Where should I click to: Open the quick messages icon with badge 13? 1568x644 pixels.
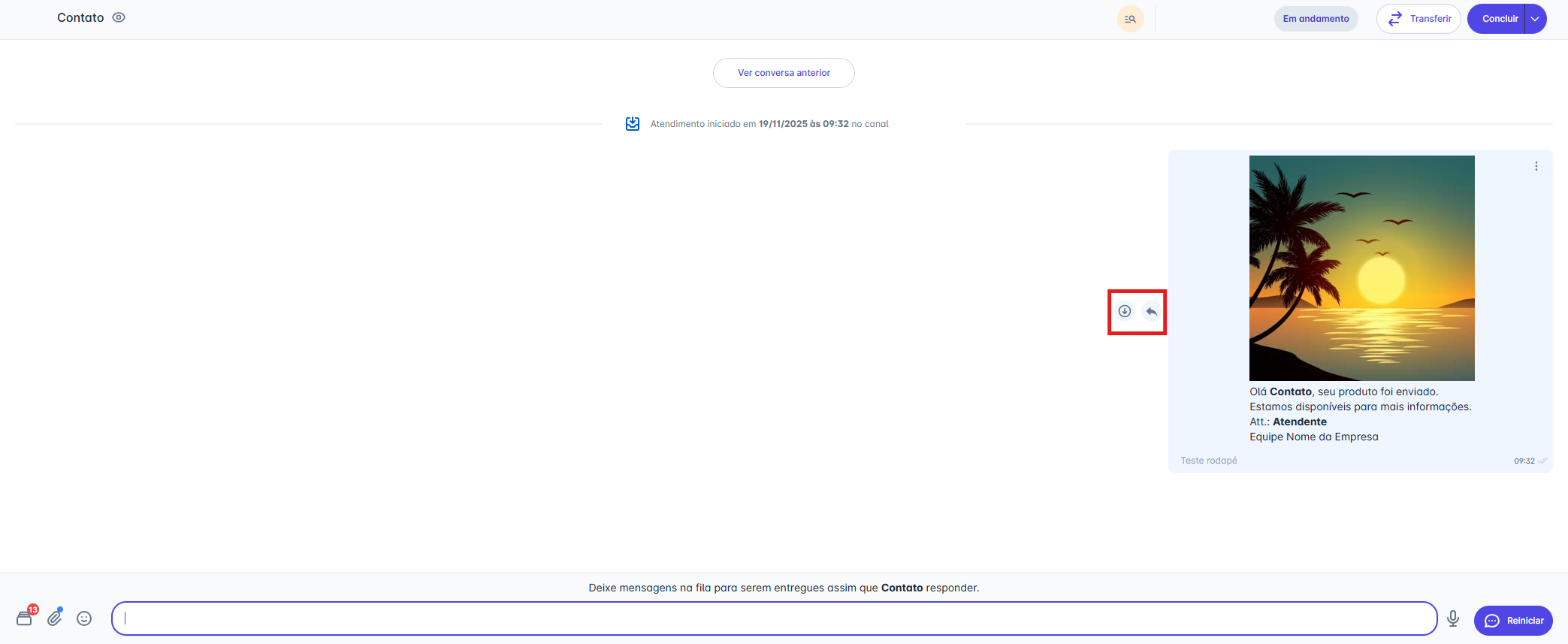[25, 618]
